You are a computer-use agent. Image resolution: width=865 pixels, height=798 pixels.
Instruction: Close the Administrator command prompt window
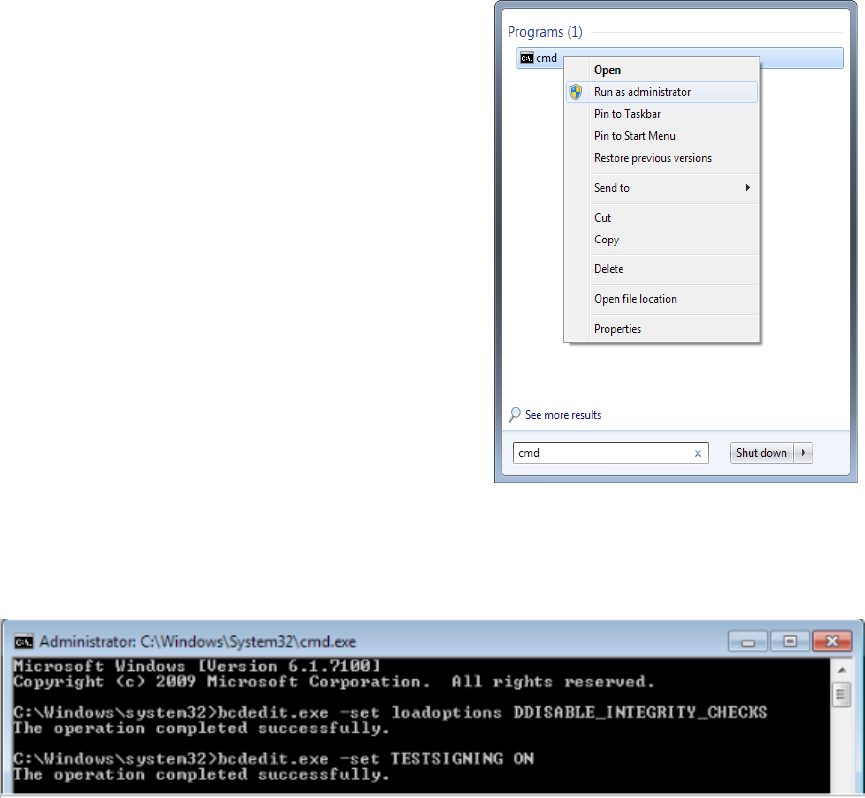tap(832, 641)
